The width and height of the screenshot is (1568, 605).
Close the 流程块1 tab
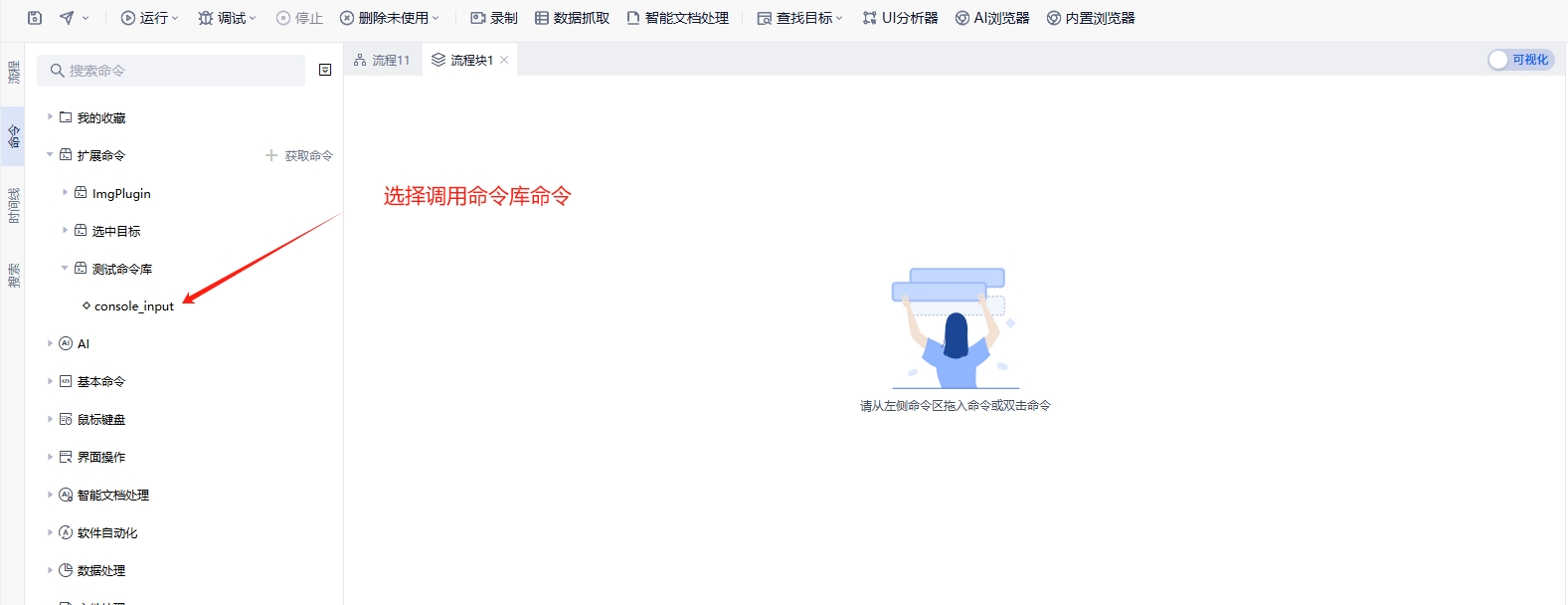(x=504, y=60)
